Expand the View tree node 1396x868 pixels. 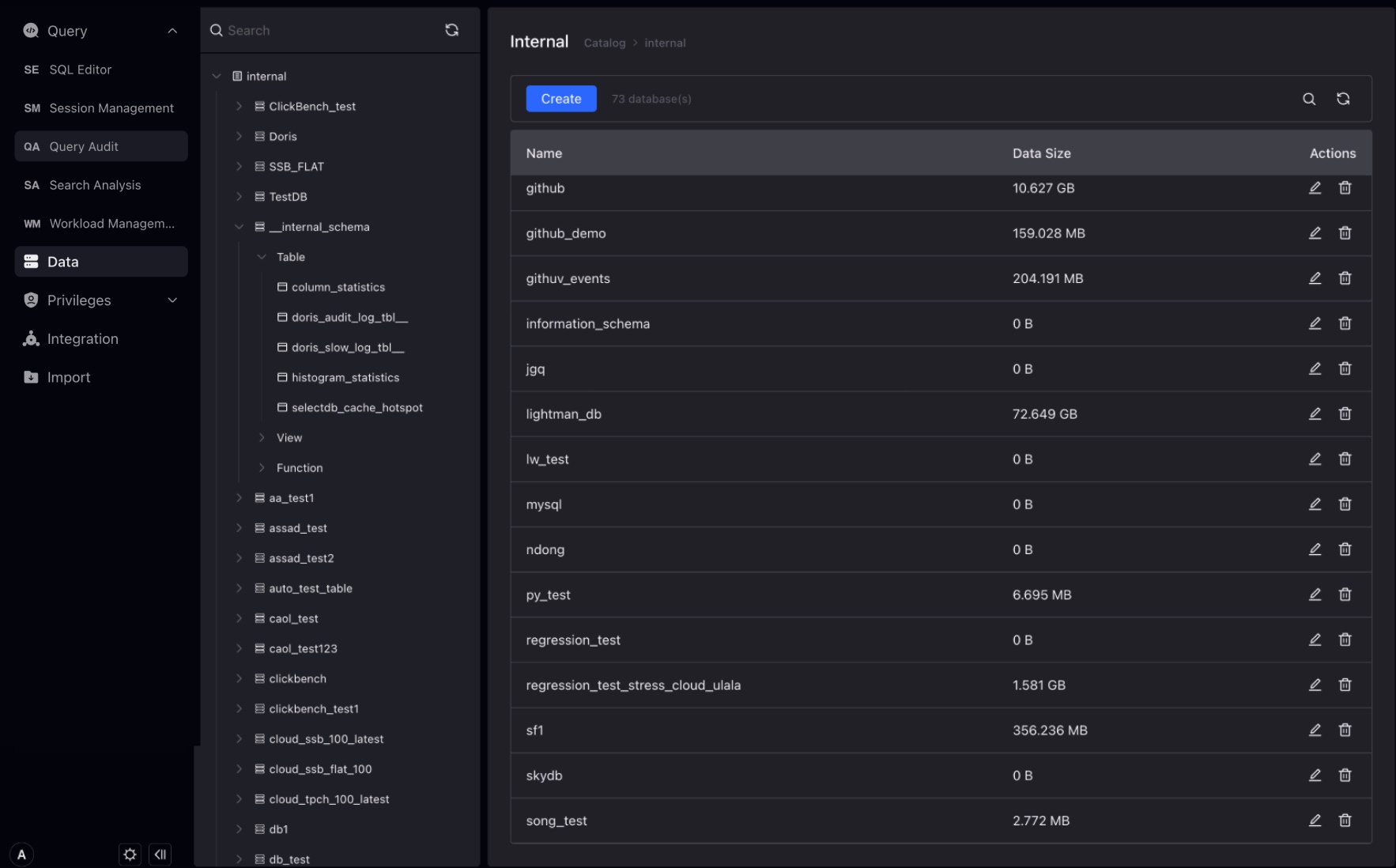coord(262,437)
